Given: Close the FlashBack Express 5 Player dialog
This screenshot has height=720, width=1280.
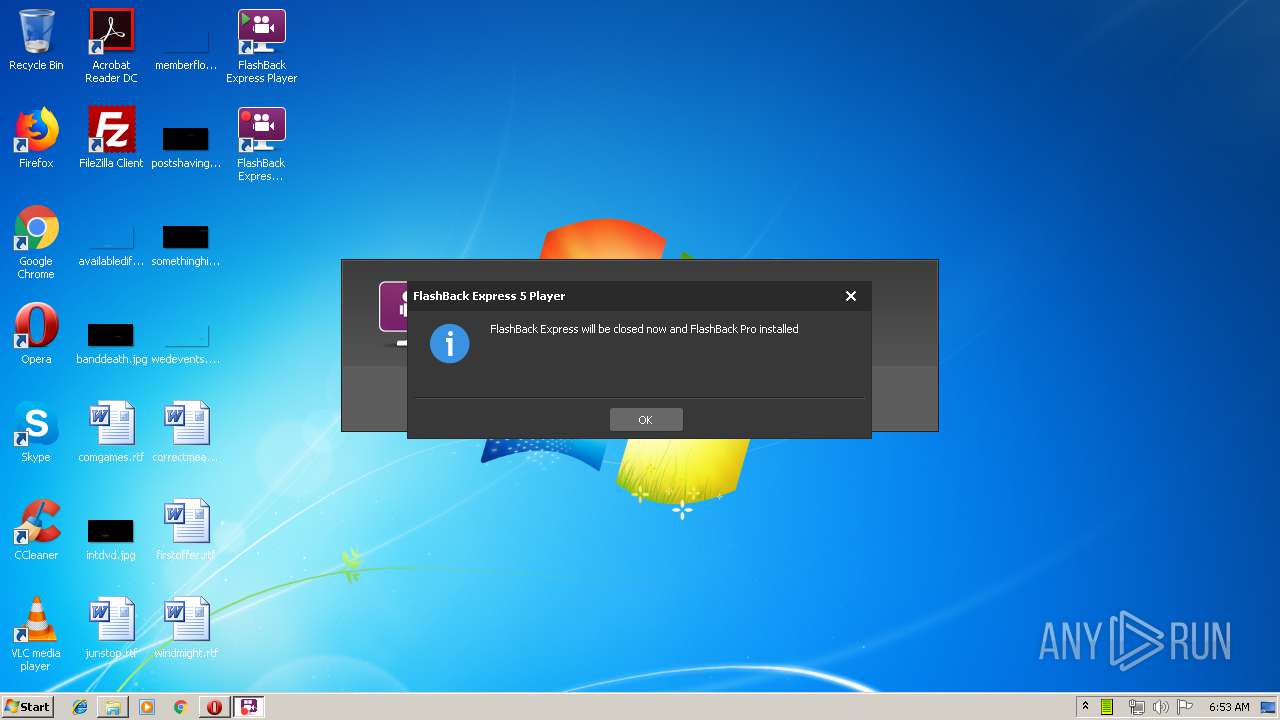Looking at the screenshot, I should [x=851, y=296].
